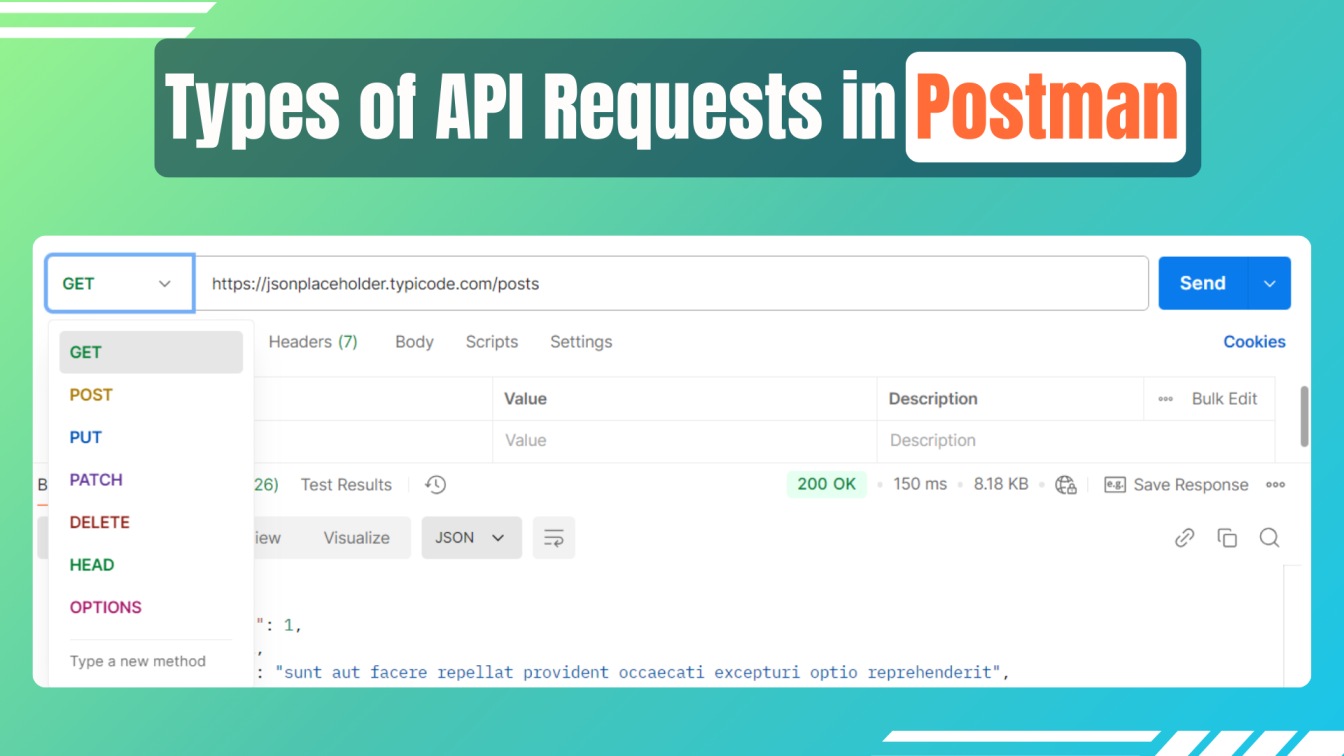Open the Scripts tab
This screenshot has height=756, width=1344.
[x=492, y=342]
